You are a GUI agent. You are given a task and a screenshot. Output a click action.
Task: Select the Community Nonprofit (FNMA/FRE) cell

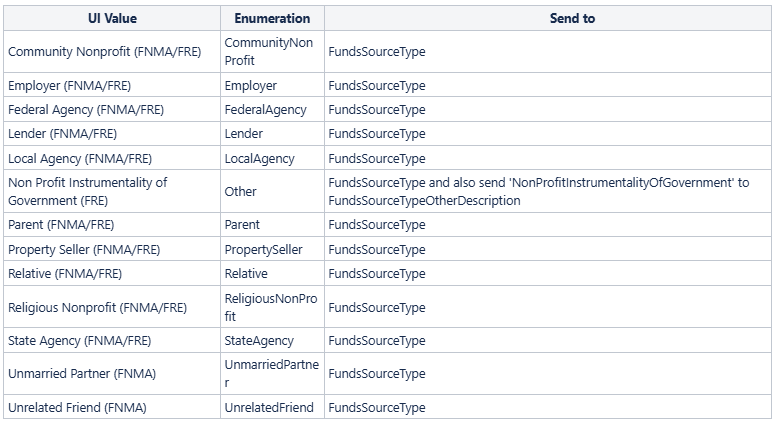pyautogui.click(x=112, y=51)
